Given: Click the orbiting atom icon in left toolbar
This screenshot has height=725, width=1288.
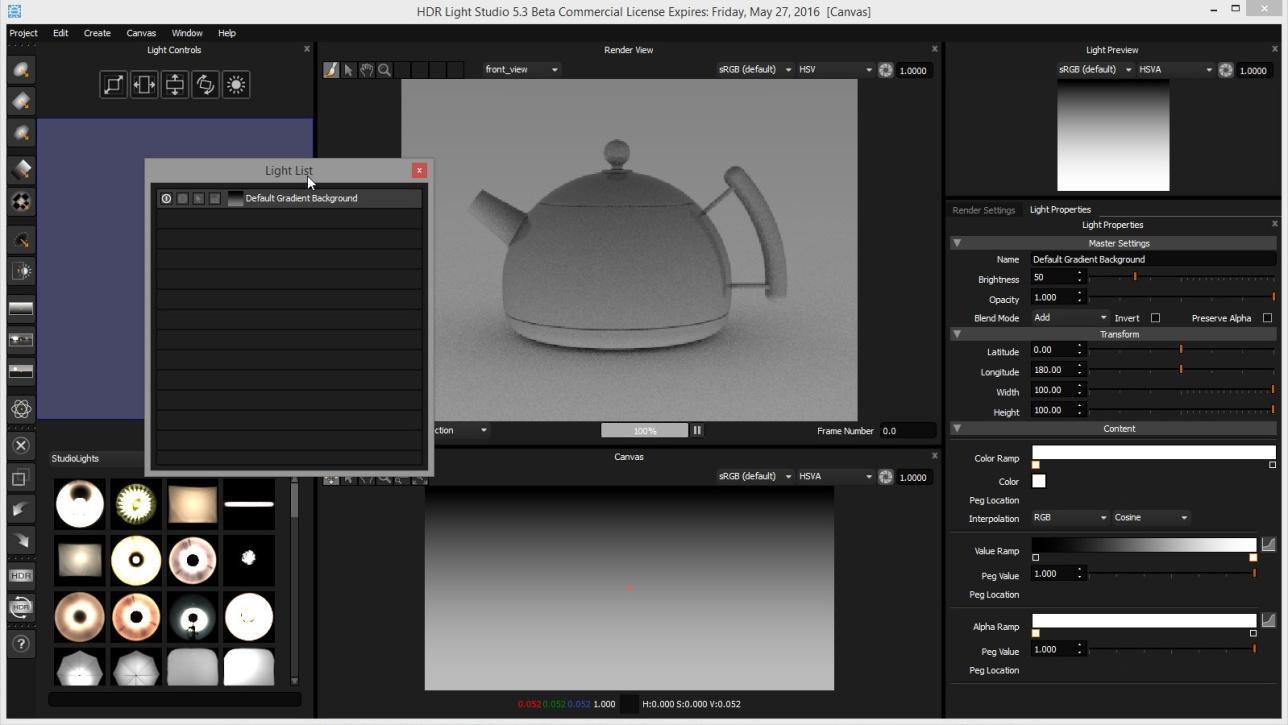Looking at the screenshot, I should tap(21, 409).
